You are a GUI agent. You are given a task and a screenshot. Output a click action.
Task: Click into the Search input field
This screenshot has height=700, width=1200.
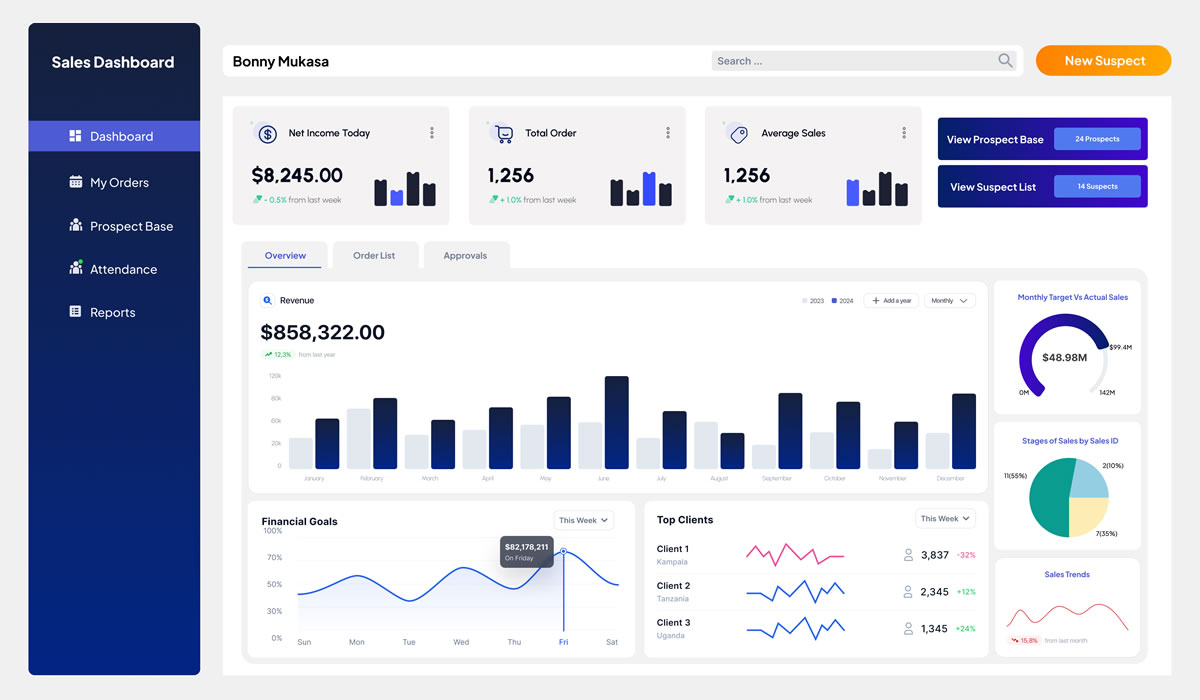(x=850, y=61)
